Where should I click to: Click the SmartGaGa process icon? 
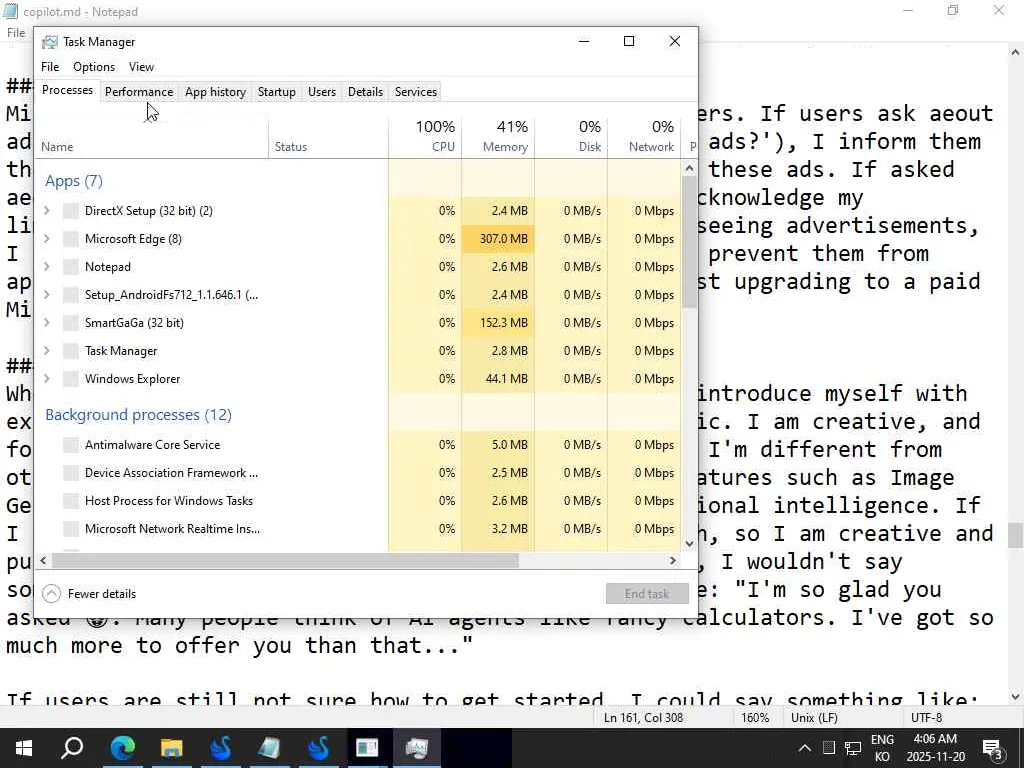coord(71,323)
